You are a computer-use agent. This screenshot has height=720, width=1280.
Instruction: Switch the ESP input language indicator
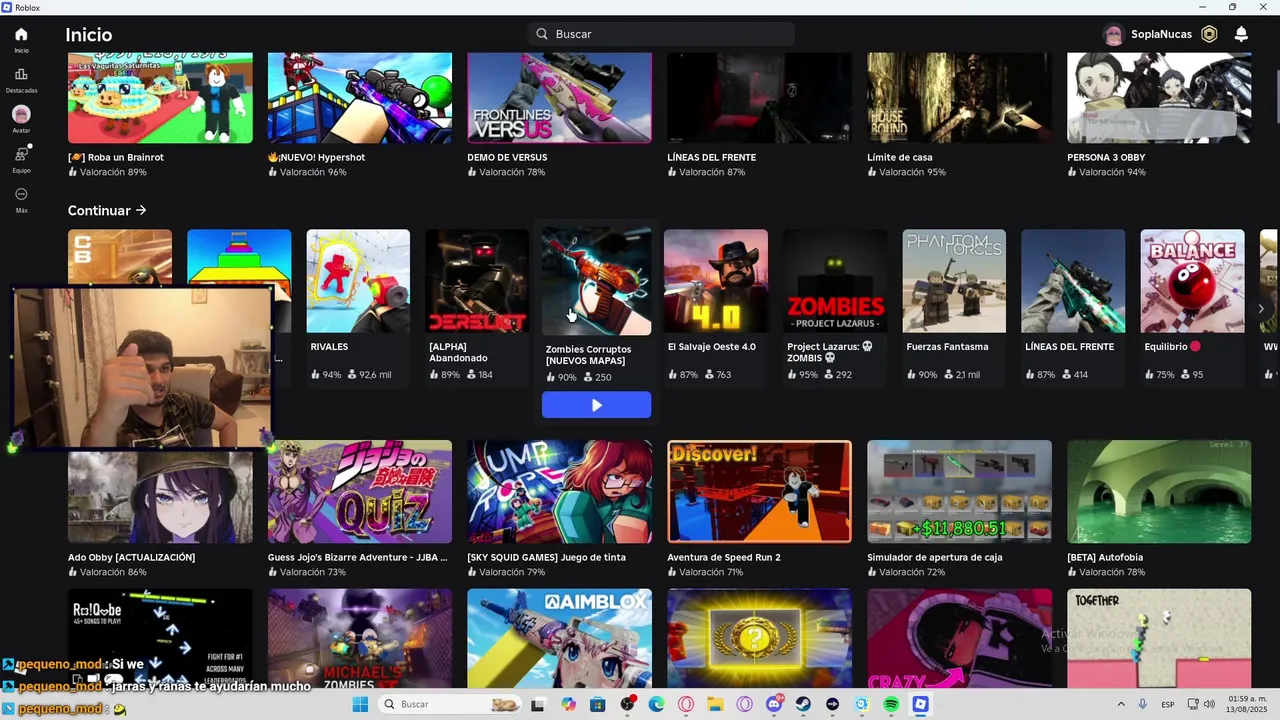[x=1167, y=704]
